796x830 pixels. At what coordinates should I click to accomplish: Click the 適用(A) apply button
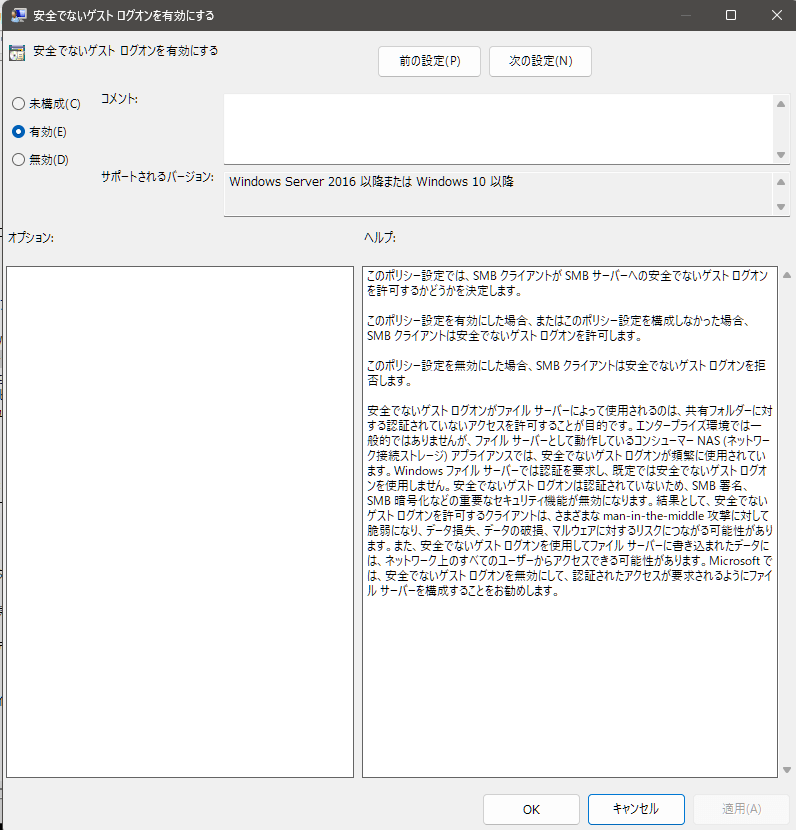click(741, 809)
